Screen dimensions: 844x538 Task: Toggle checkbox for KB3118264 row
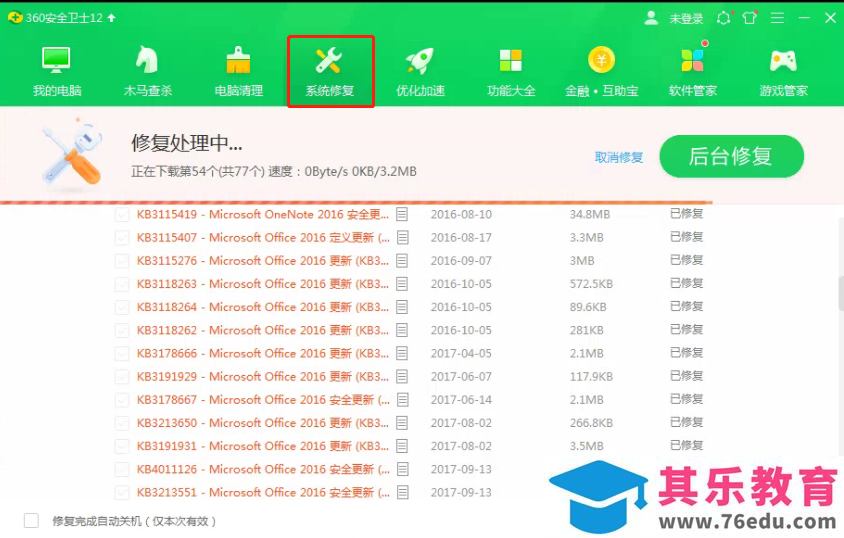tap(122, 307)
